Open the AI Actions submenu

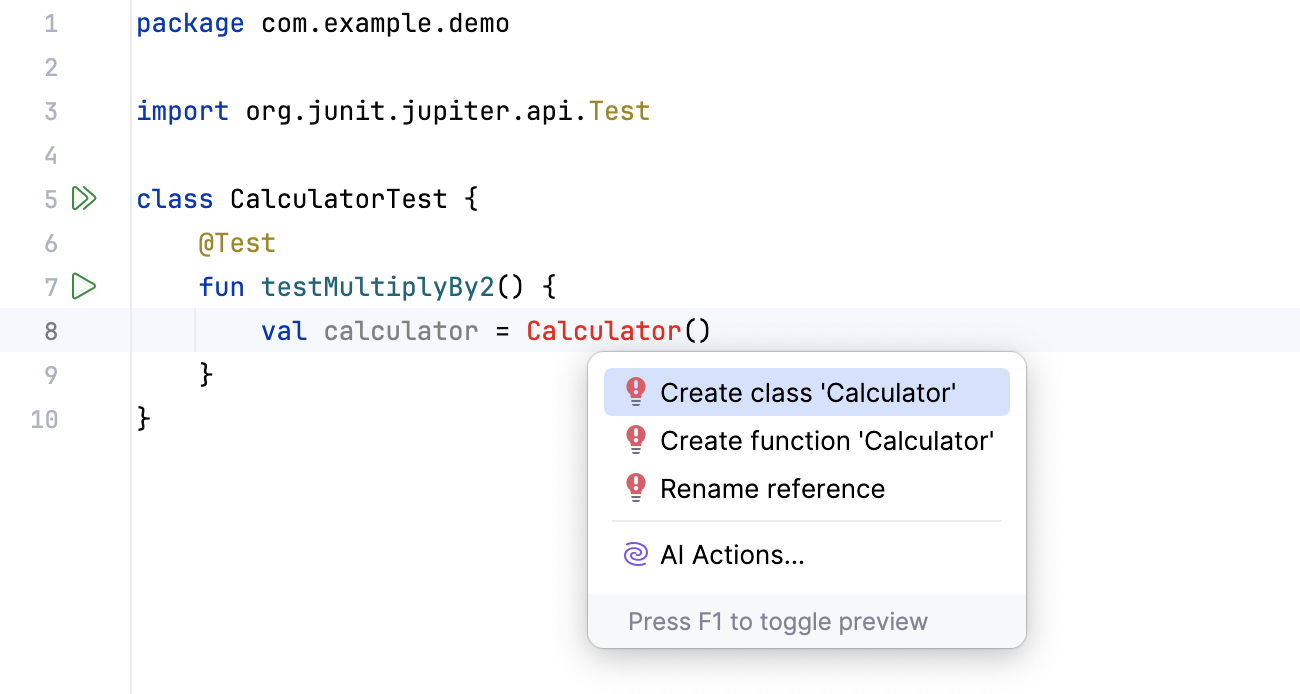tap(732, 555)
